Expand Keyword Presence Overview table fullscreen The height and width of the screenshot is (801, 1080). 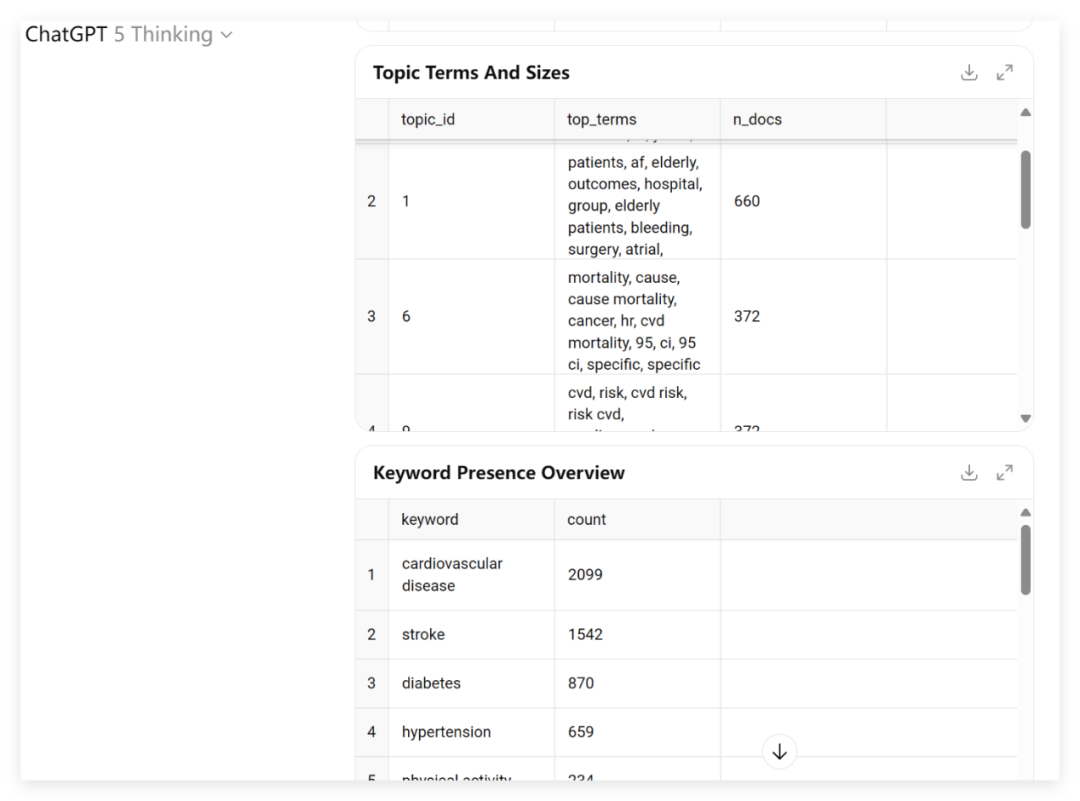(x=1004, y=472)
